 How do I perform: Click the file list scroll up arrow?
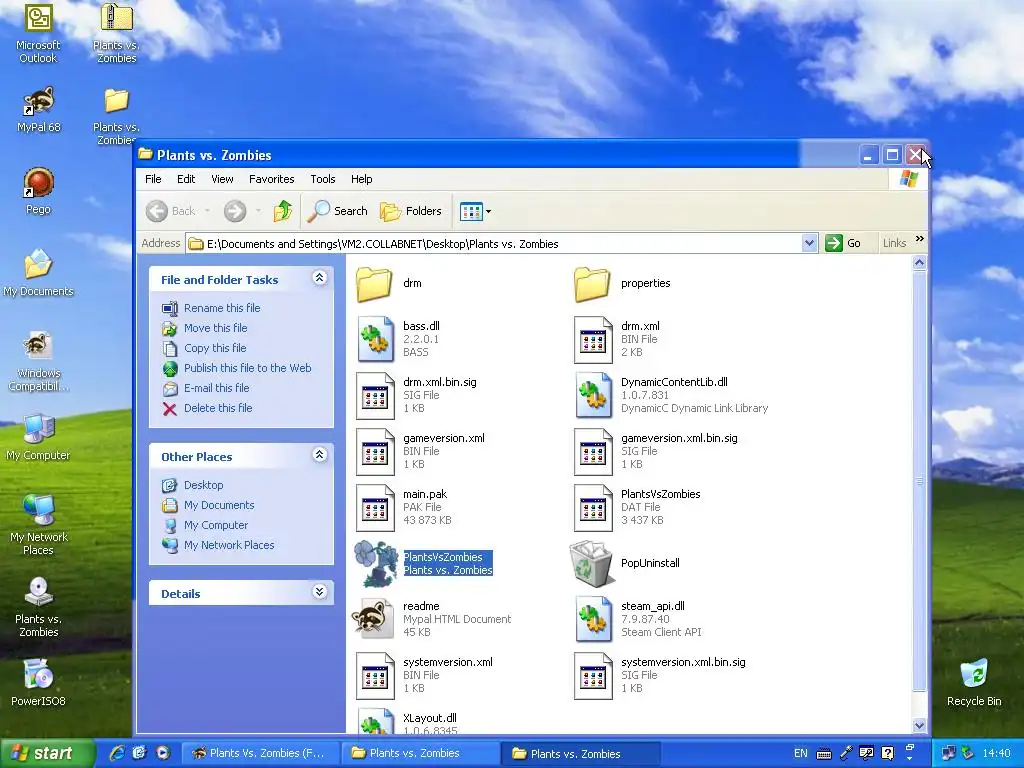[920, 263]
